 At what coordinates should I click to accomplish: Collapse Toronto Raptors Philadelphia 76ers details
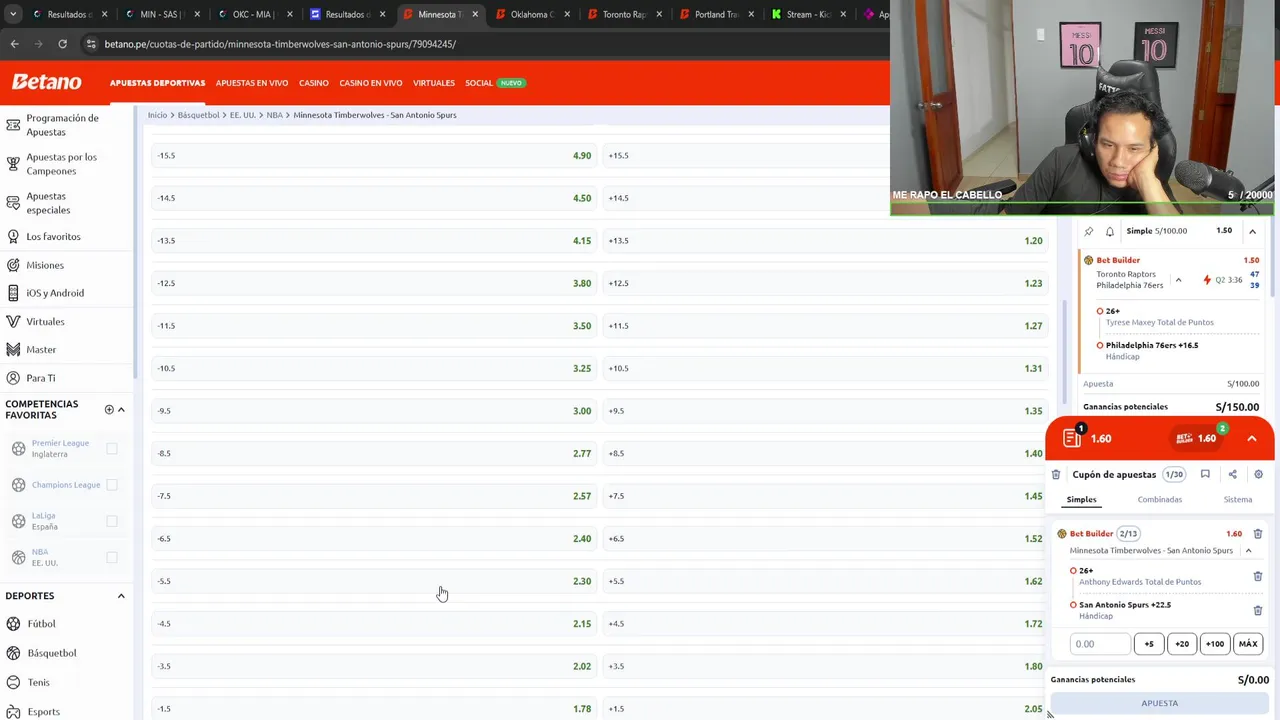point(1178,280)
